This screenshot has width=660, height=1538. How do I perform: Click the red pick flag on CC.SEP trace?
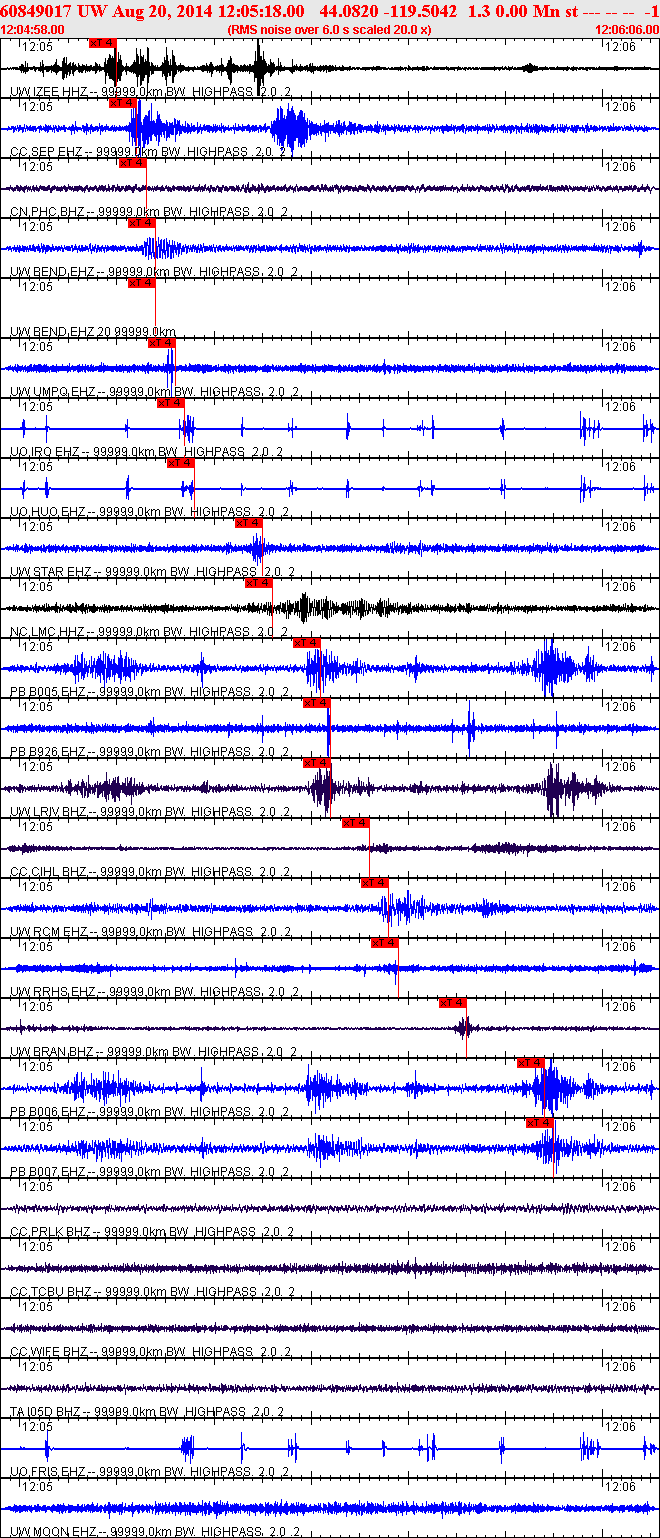[x=122, y=103]
